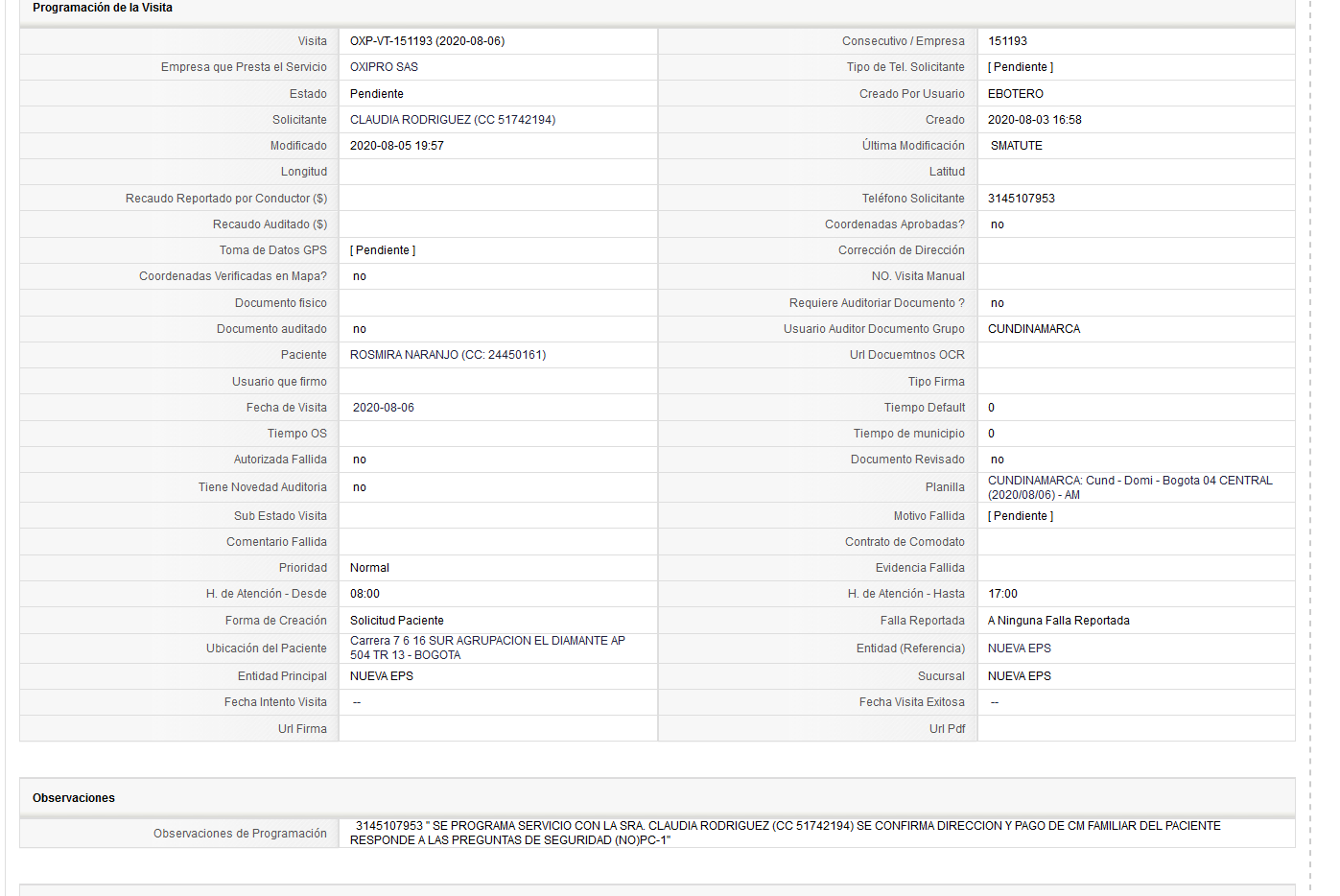
Task: Click the Consecutivo value 151193
Action: [1007, 41]
